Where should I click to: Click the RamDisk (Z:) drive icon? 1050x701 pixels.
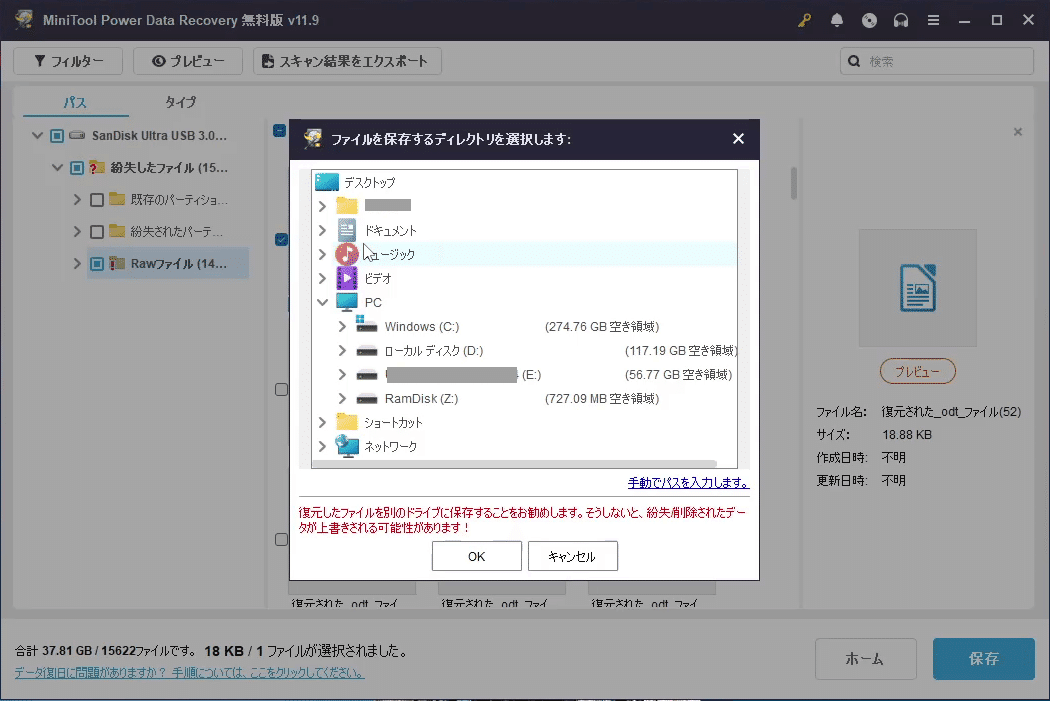[x=366, y=399]
